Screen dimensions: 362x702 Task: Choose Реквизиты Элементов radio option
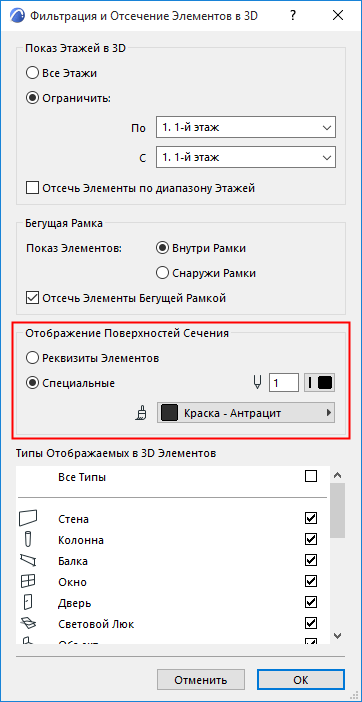(x=32, y=358)
